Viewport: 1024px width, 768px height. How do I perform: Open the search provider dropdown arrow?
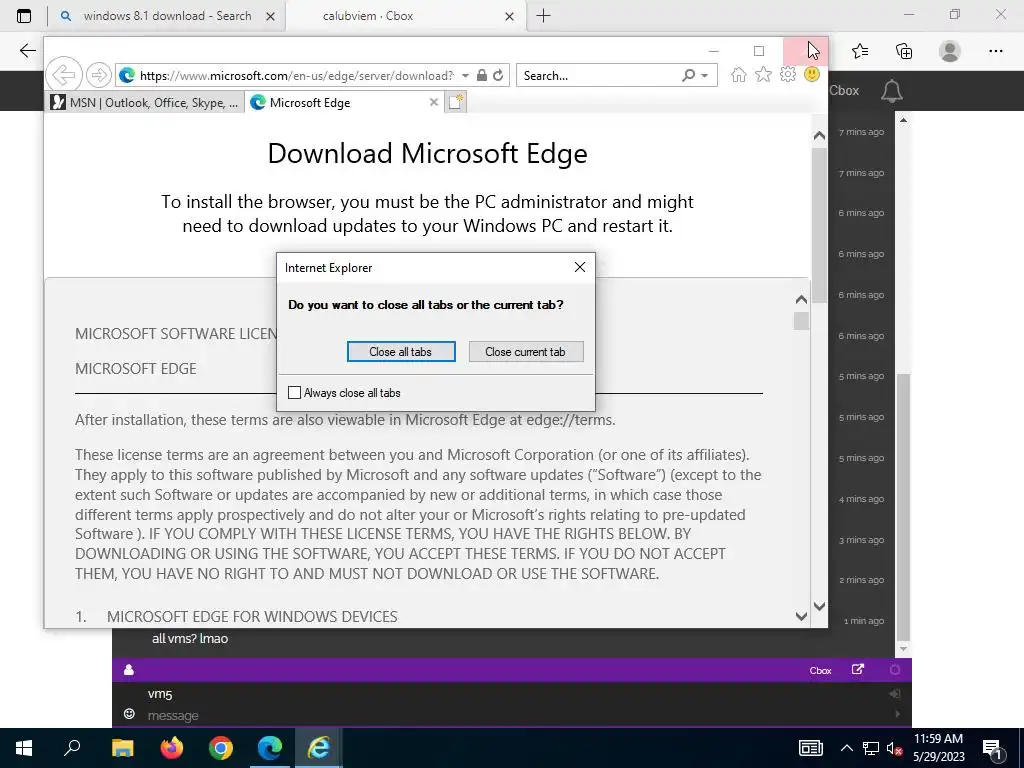(x=705, y=76)
